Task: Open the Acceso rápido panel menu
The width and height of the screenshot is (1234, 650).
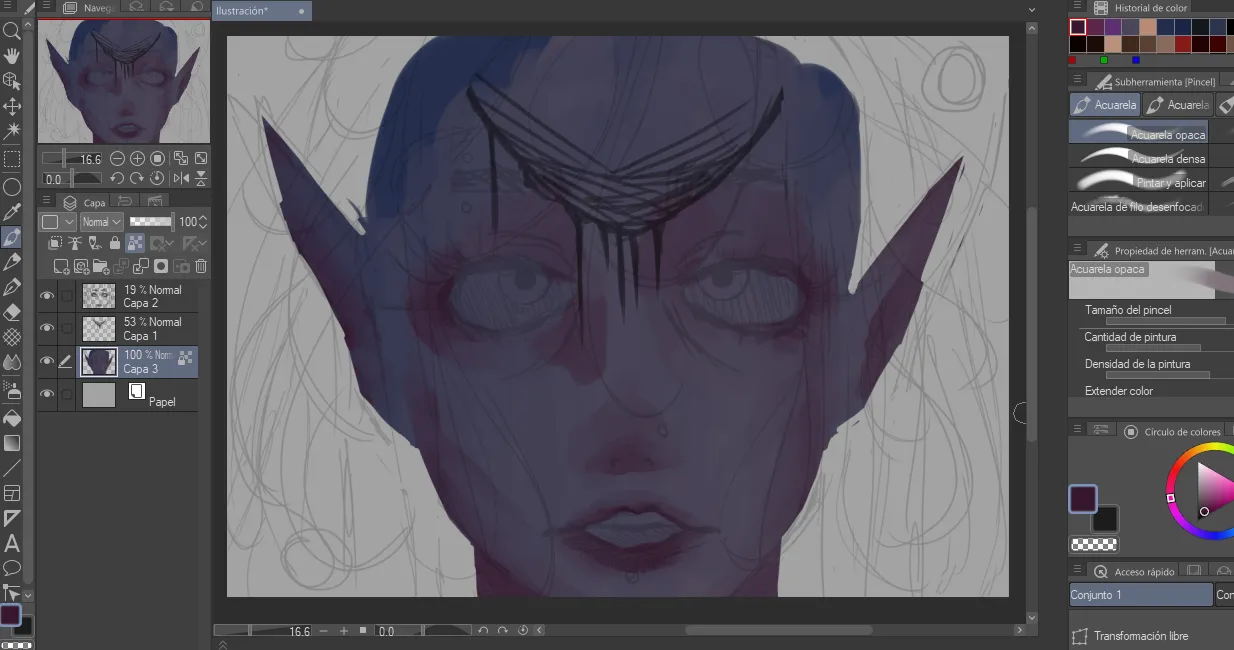Action: coord(1078,571)
